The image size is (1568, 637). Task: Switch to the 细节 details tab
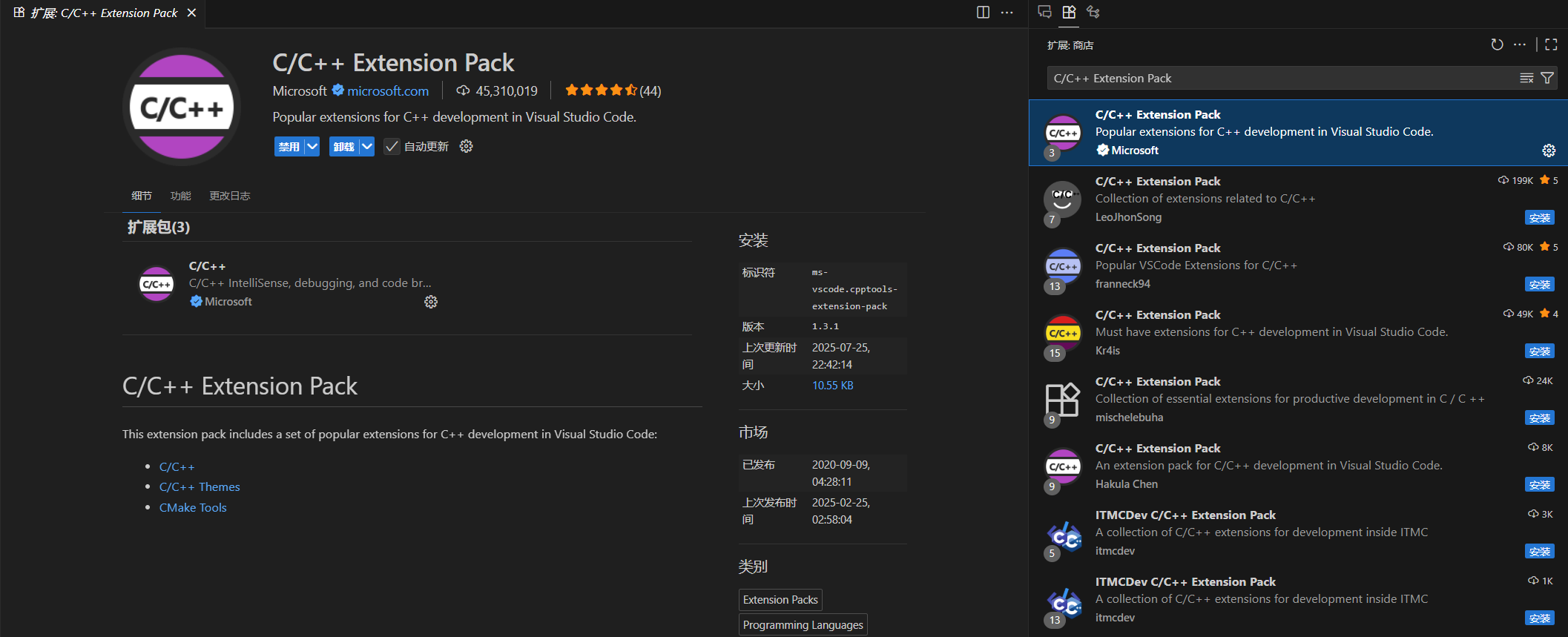click(142, 196)
